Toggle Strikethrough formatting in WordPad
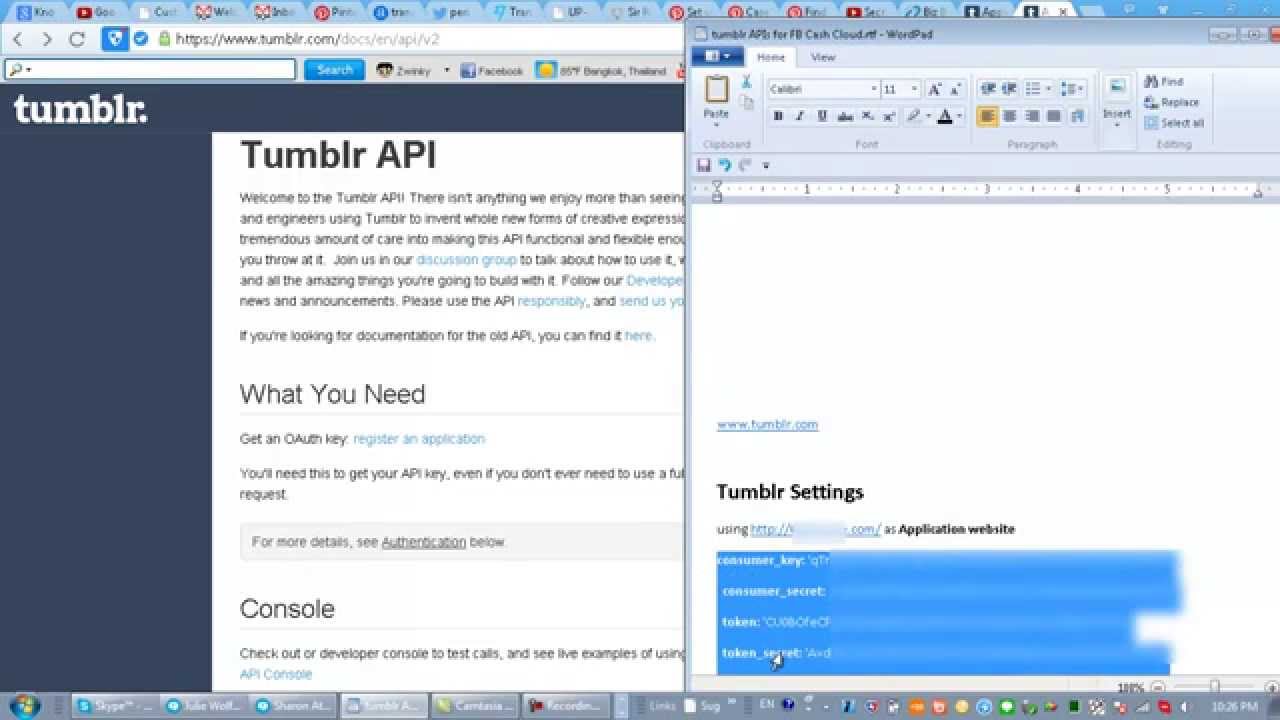1280x720 pixels. [845, 116]
